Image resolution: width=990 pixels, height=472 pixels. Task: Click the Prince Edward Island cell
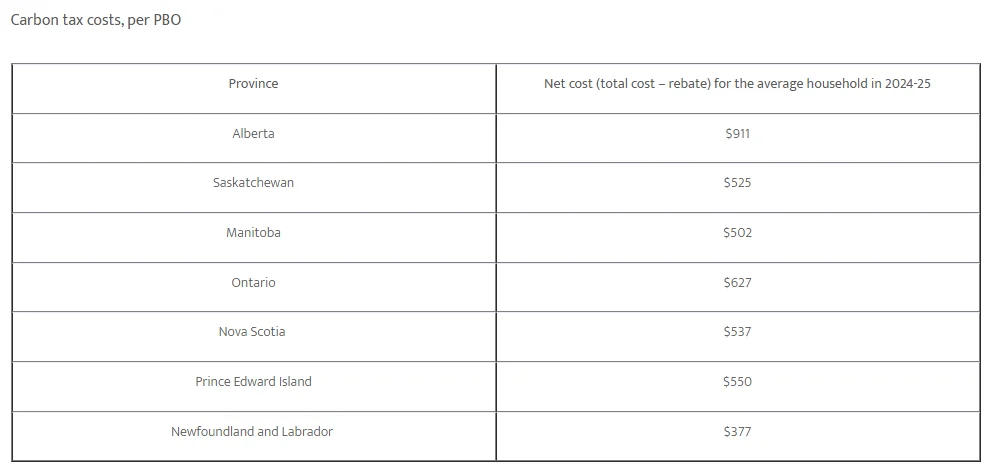[x=253, y=382]
